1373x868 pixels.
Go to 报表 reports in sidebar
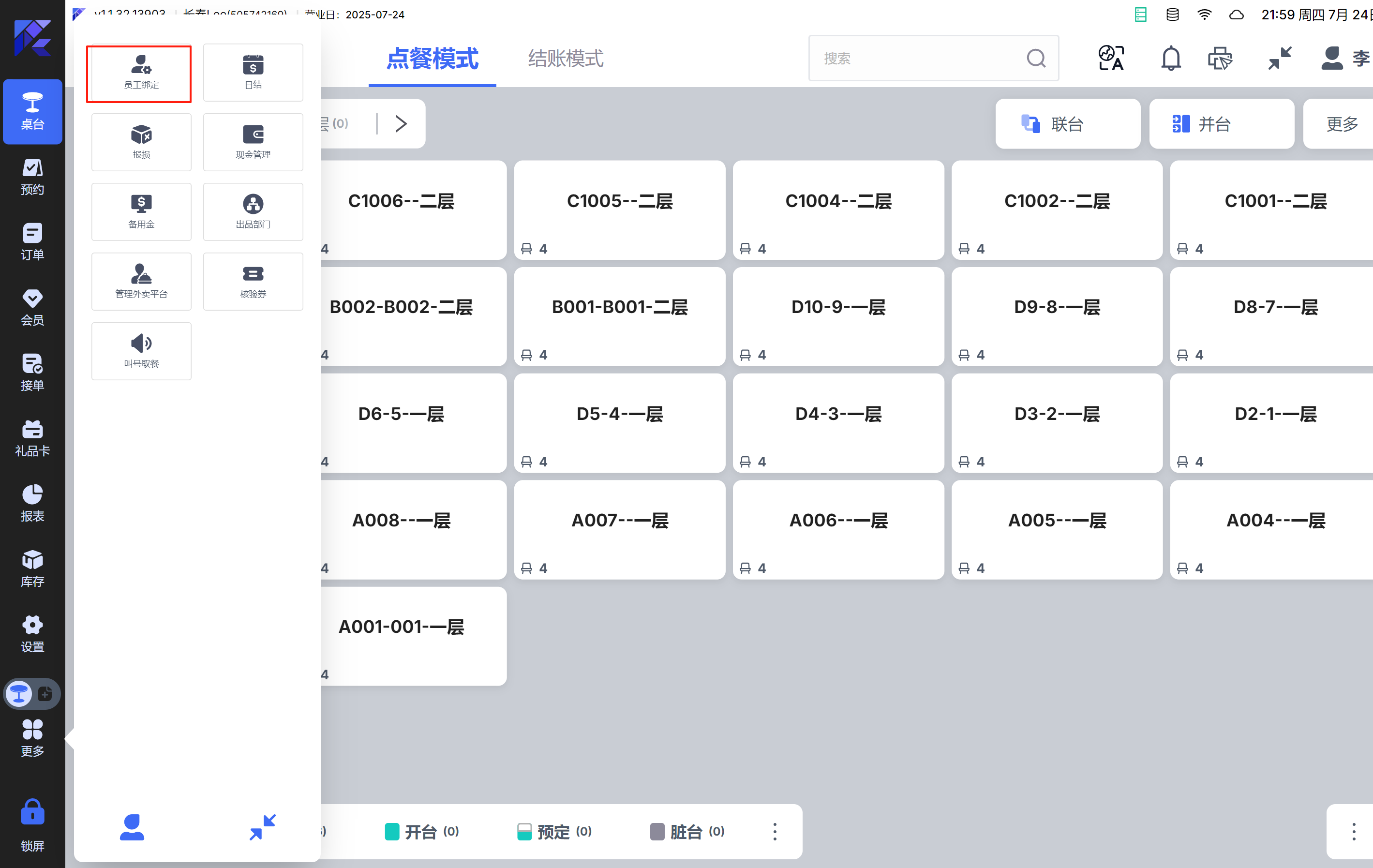[x=32, y=503]
